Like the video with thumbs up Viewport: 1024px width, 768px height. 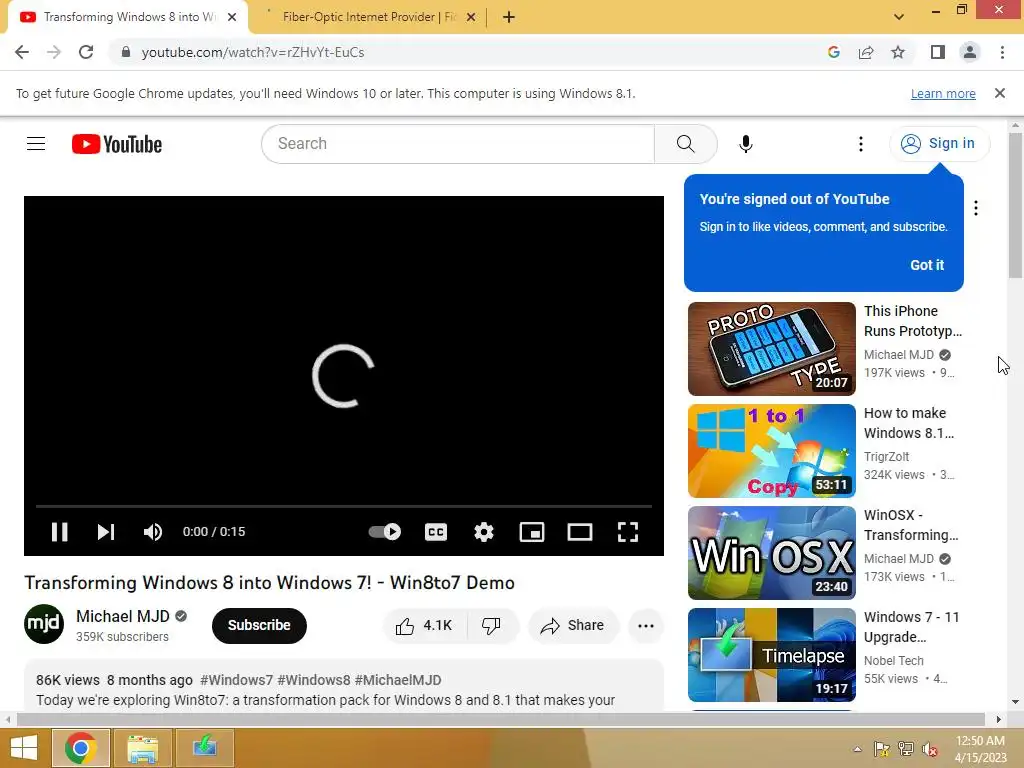(424, 626)
